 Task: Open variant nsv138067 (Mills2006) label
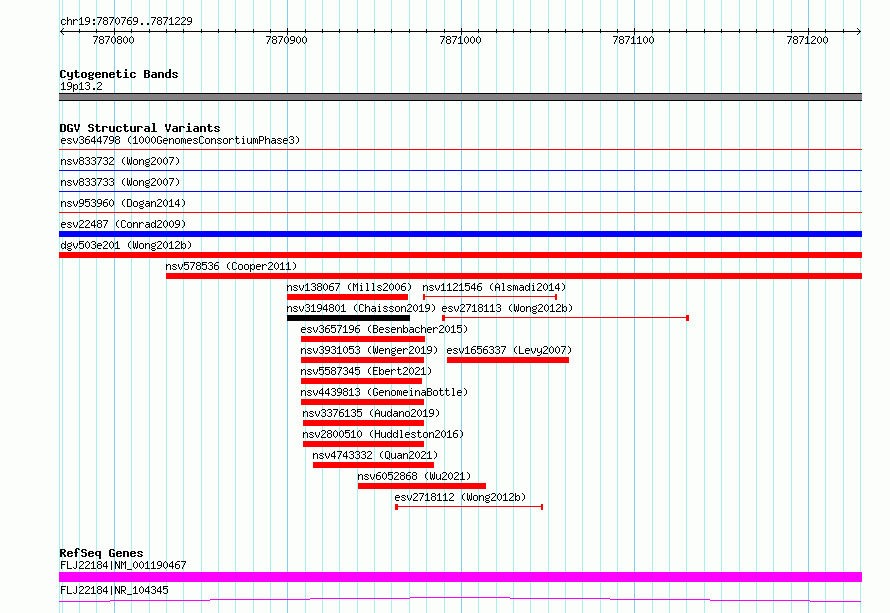[349, 287]
